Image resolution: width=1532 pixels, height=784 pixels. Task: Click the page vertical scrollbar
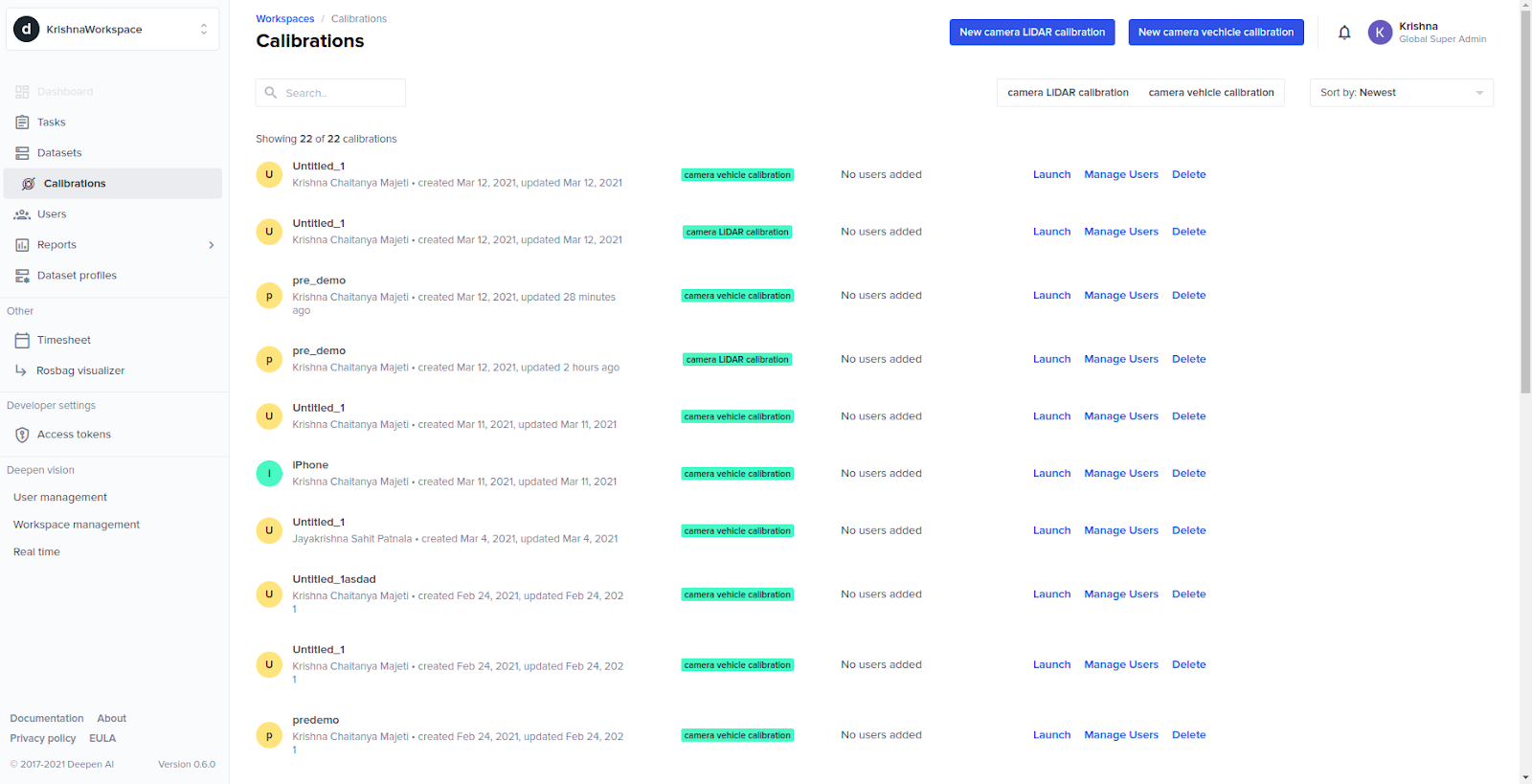pyautogui.click(x=1525, y=201)
